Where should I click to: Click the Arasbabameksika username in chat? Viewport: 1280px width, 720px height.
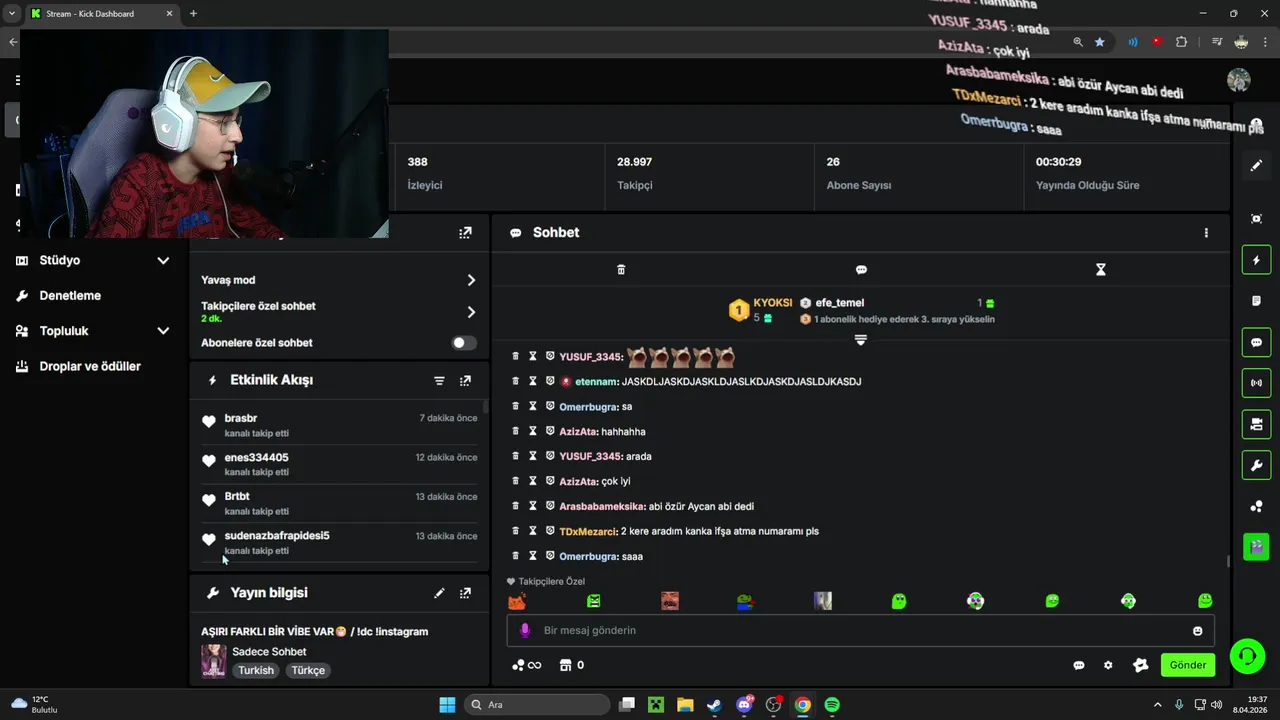602,506
